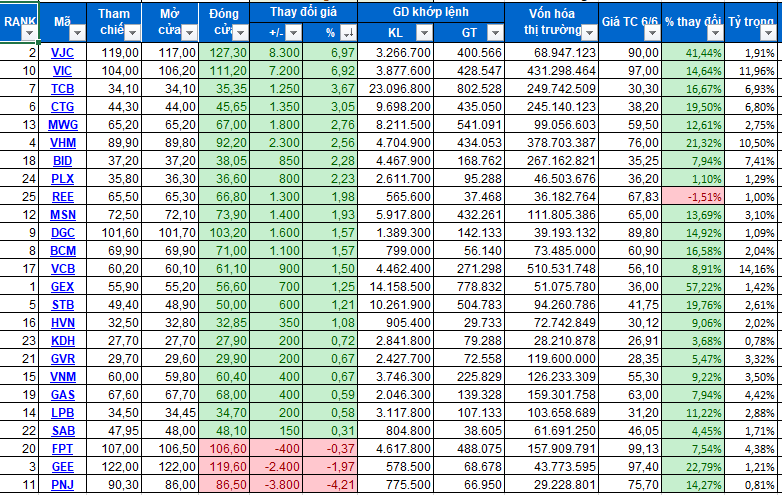The image size is (782, 495).
Task: Open the % thay đổi filter dropdown
Action: [716, 33]
